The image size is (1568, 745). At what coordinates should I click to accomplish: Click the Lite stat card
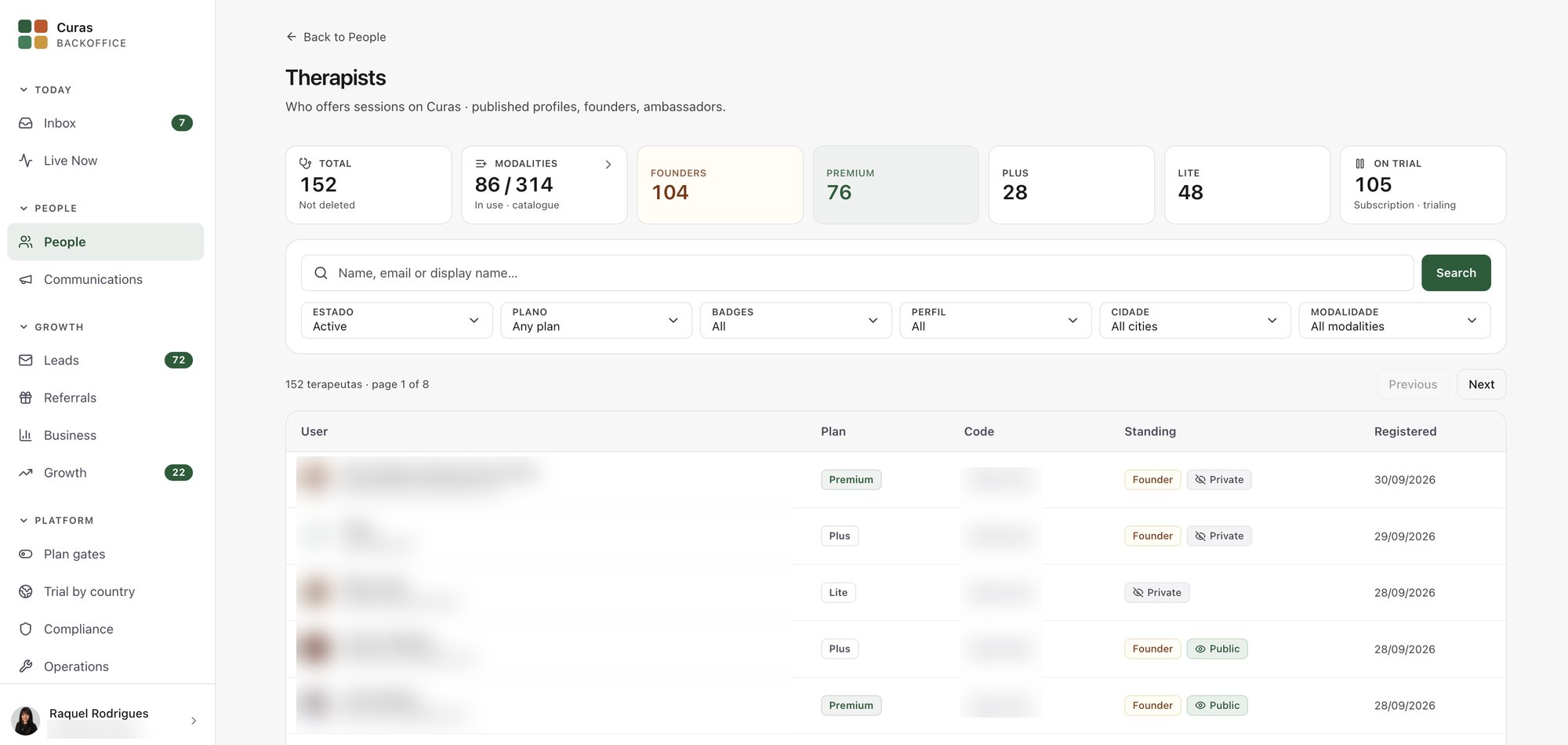tap(1247, 185)
